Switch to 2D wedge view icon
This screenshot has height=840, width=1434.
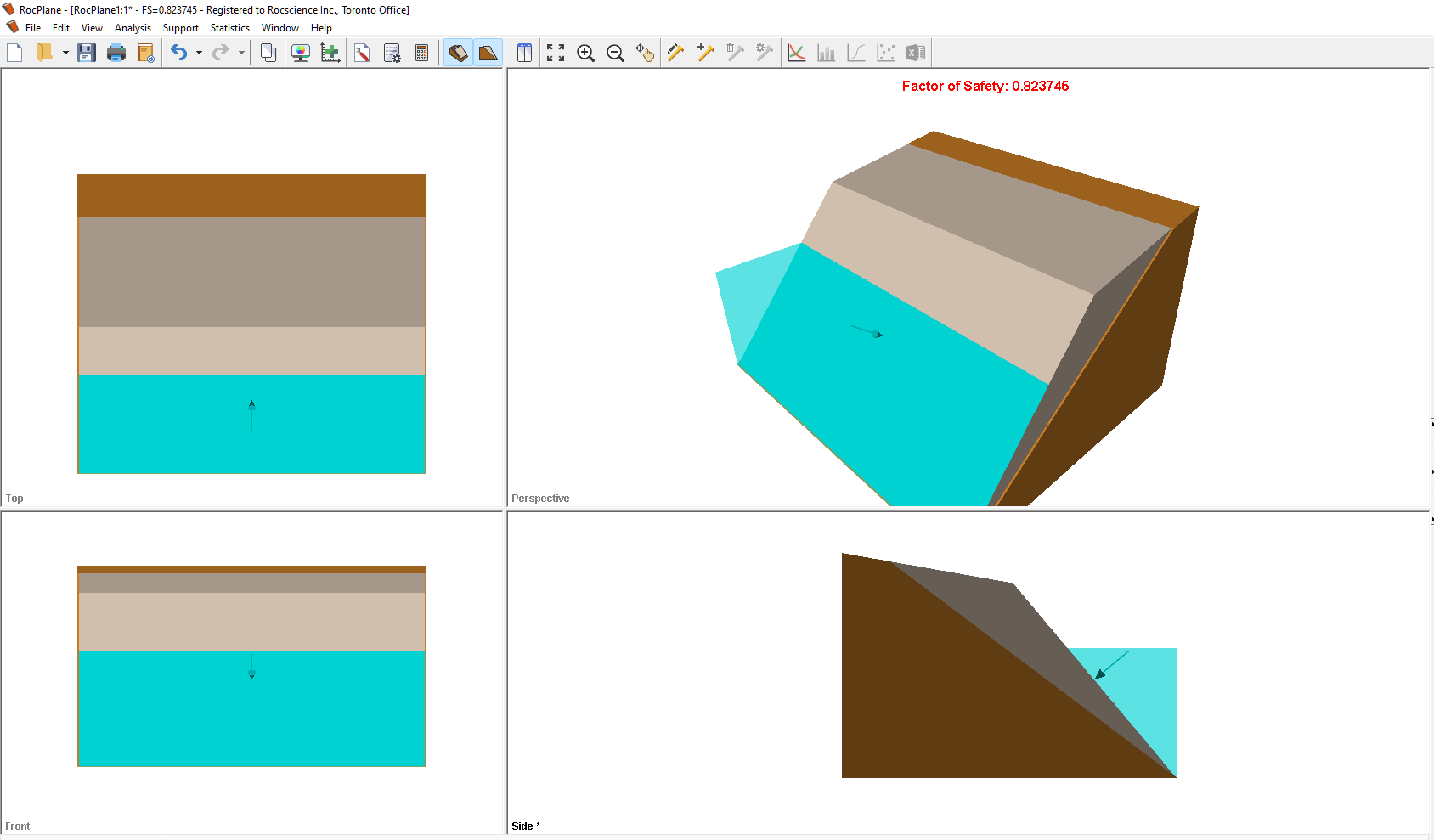tap(488, 53)
